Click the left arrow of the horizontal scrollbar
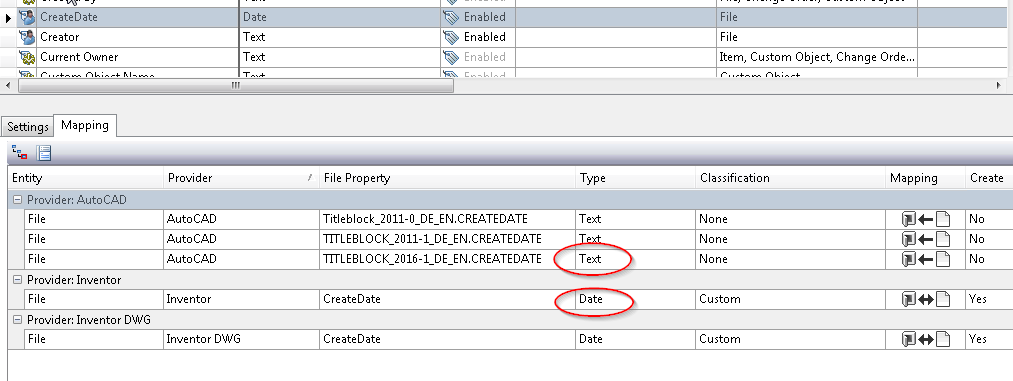 tap(9, 86)
